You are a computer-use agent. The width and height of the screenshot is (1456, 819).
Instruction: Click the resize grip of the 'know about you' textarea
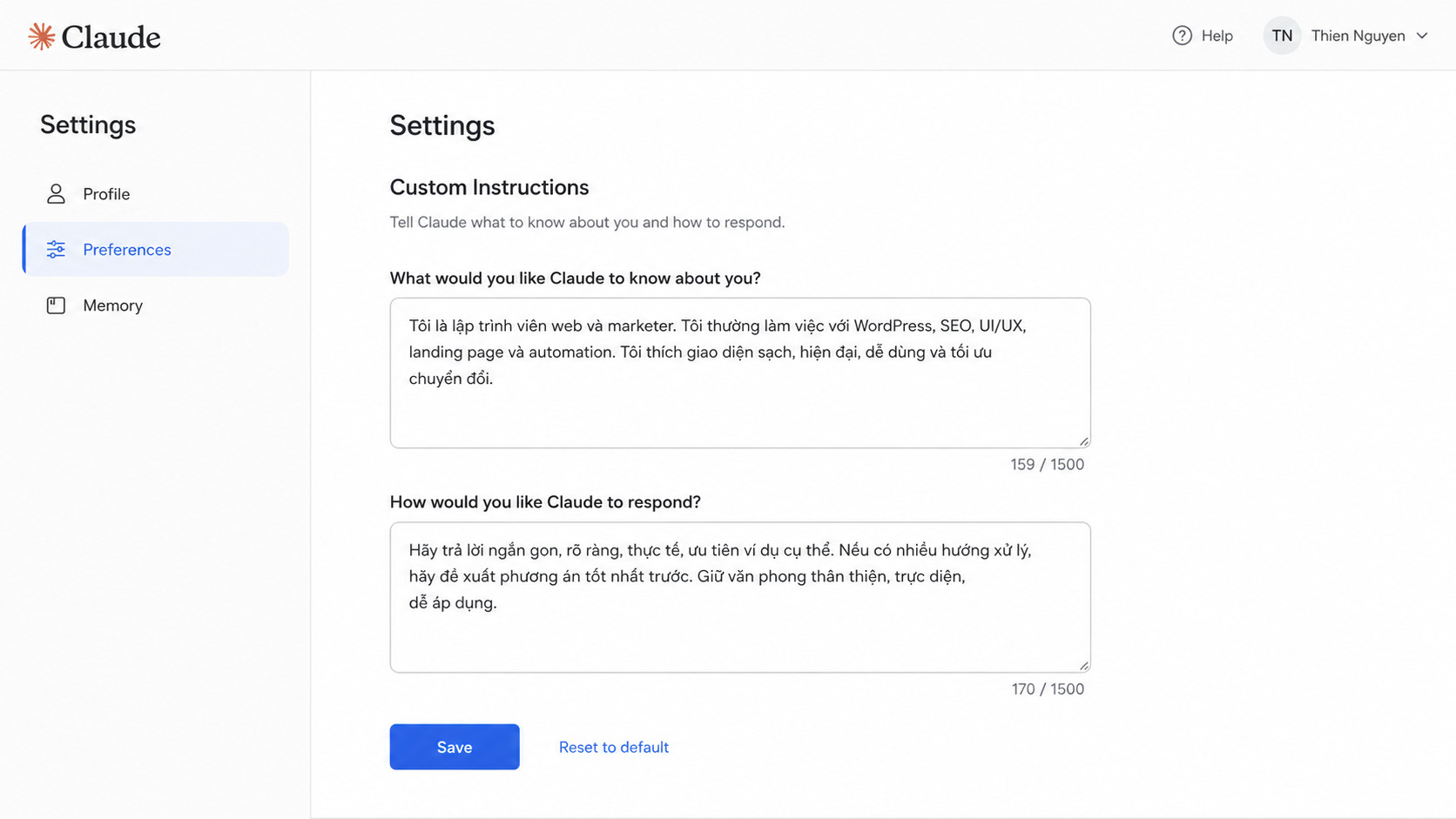pos(1083,441)
